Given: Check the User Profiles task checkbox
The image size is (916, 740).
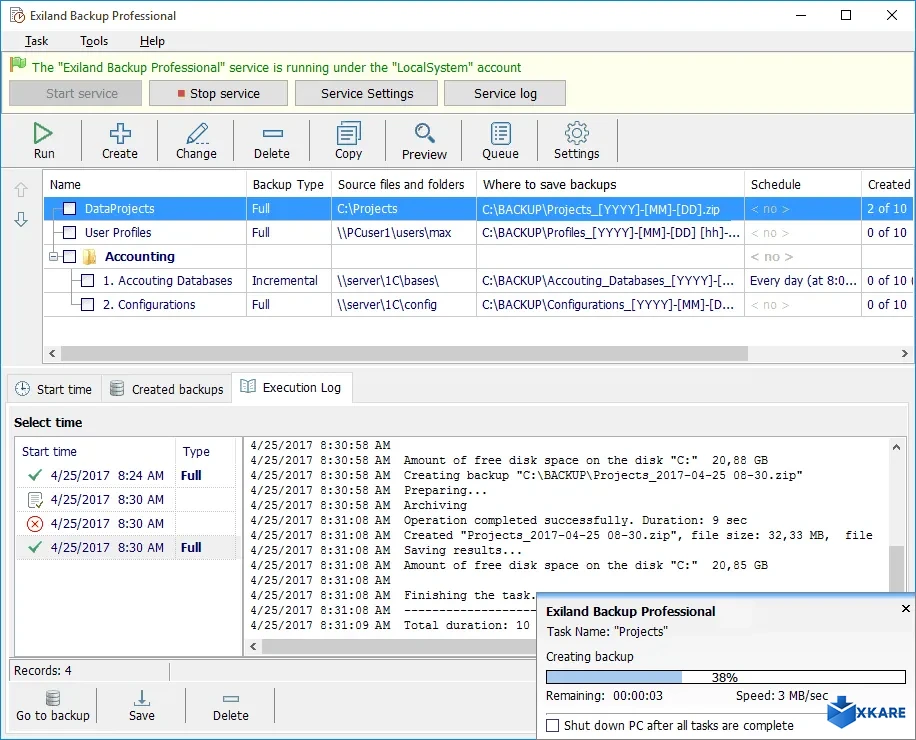Looking at the screenshot, I should coord(70,232).
